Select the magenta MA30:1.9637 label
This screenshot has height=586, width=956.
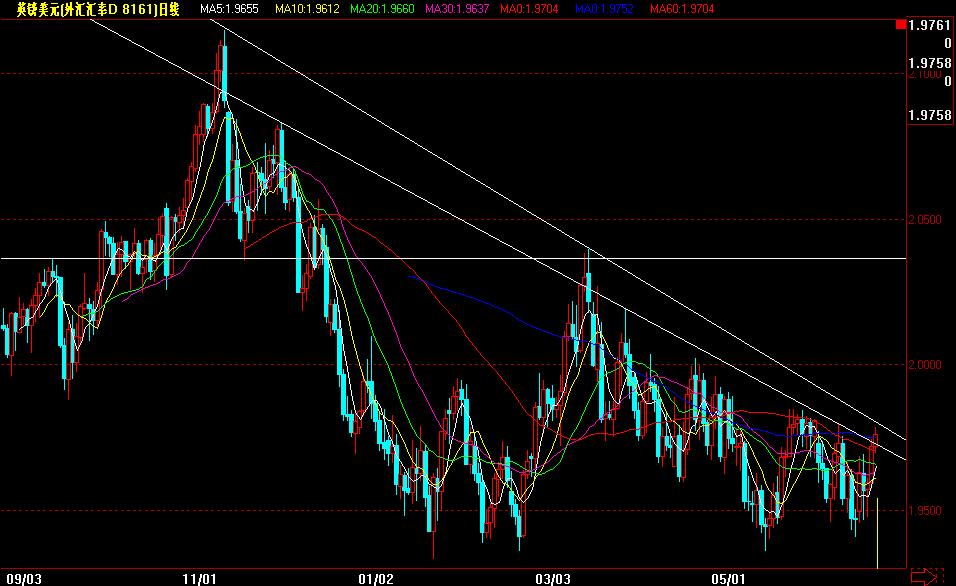point(457,9)
